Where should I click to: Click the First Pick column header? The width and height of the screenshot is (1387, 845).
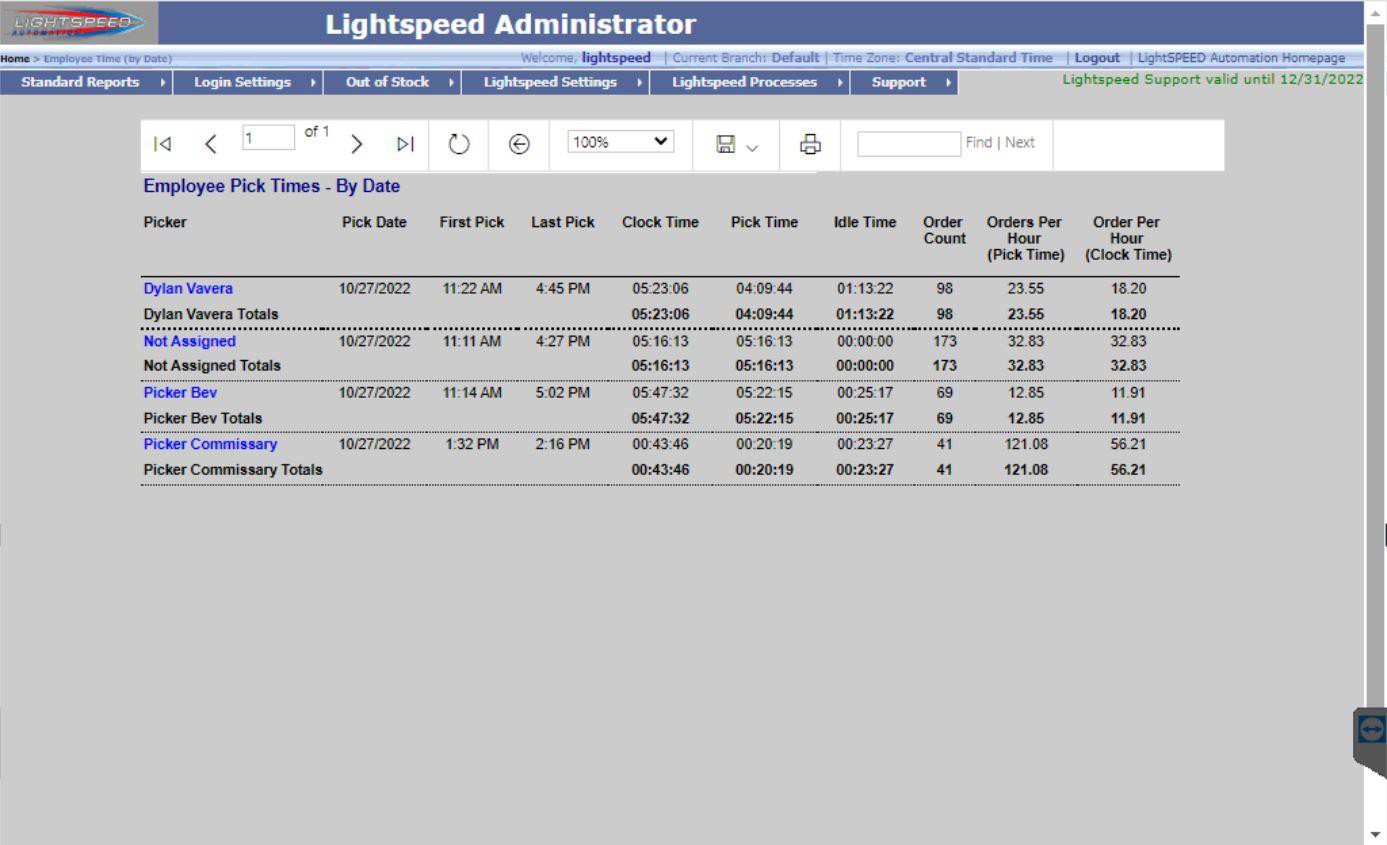tap(472, 223)
